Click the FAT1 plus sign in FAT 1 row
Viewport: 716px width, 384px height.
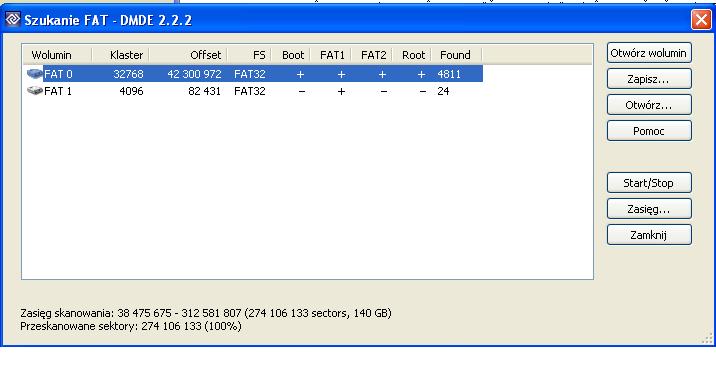point(341,91)
